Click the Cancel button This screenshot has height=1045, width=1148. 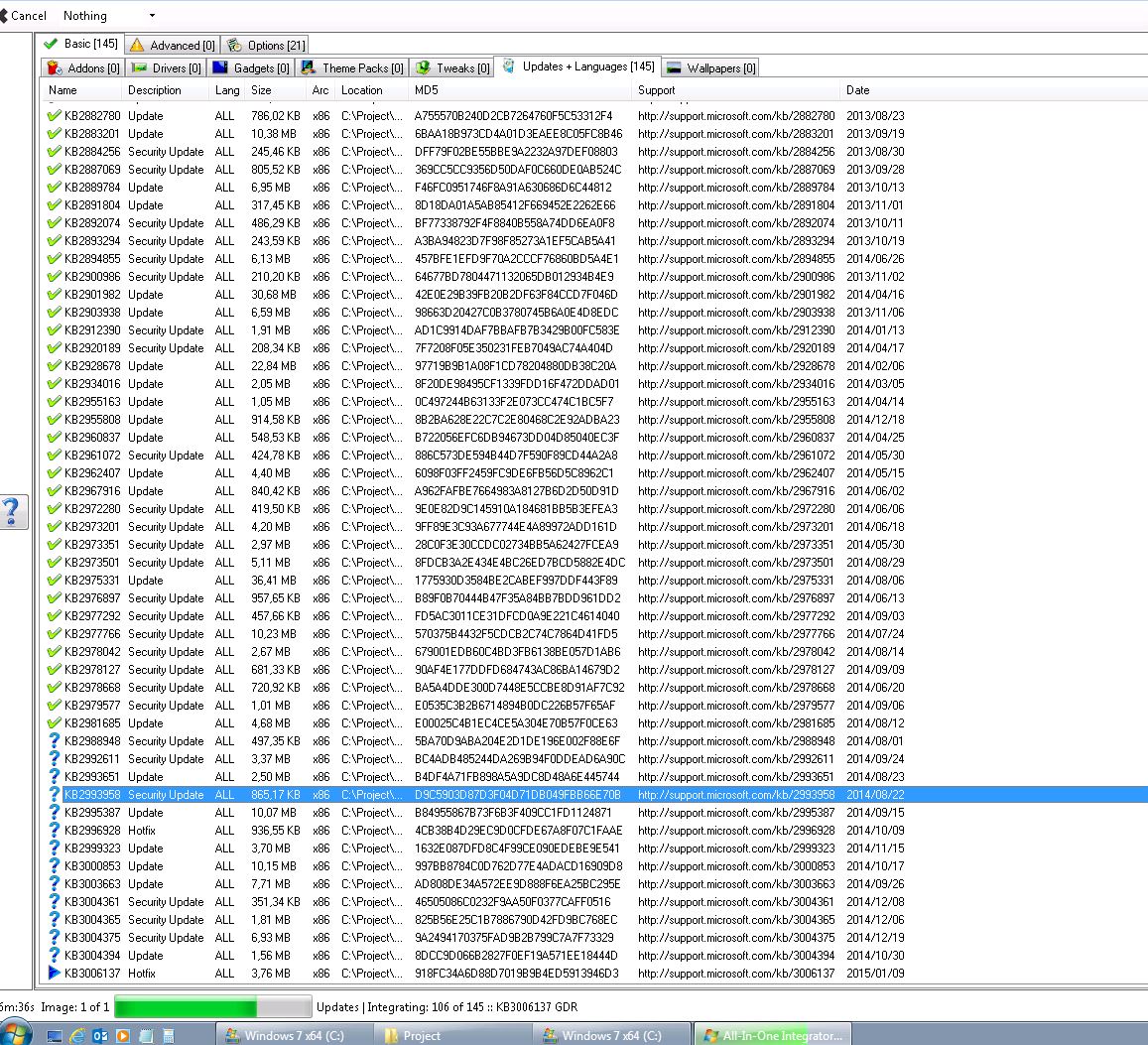coord(24,15)
